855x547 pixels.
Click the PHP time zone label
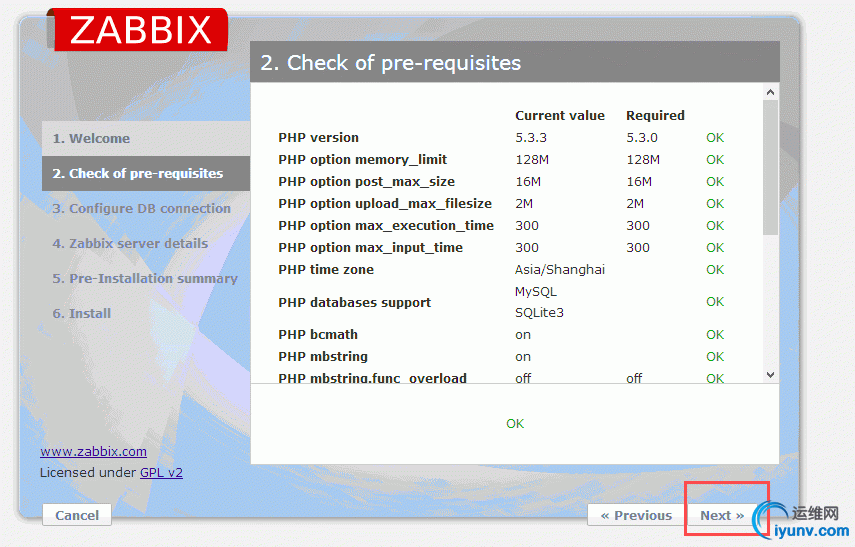pyautogui.click(x=326, y=269)
